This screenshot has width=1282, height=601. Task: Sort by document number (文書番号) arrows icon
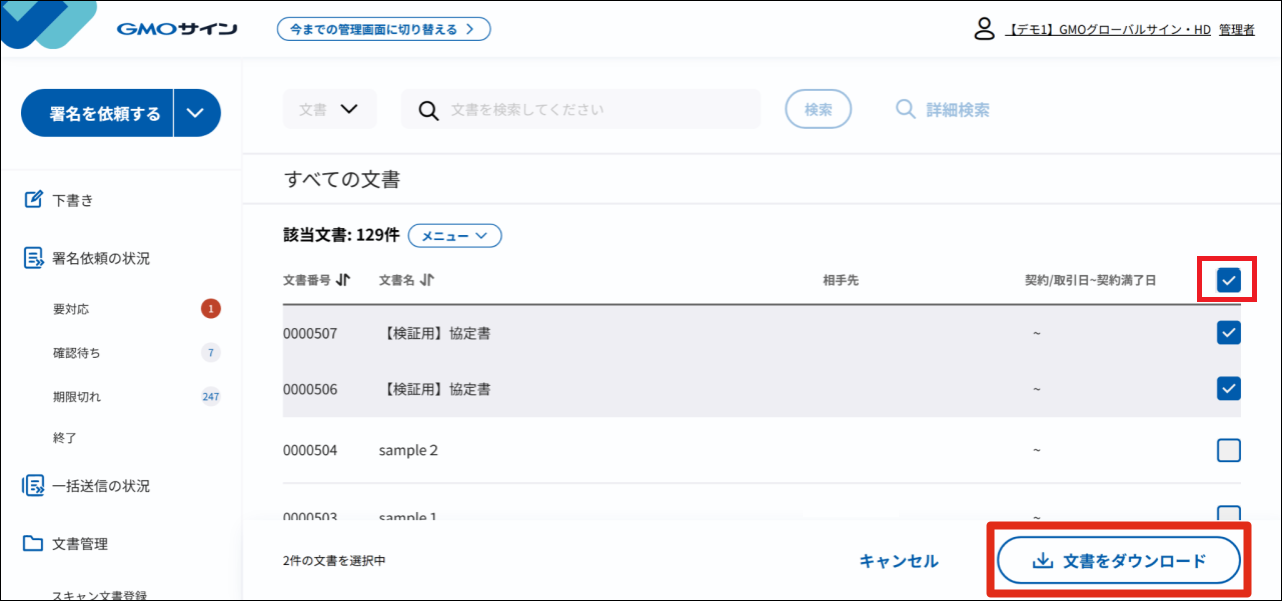point(344,280)
